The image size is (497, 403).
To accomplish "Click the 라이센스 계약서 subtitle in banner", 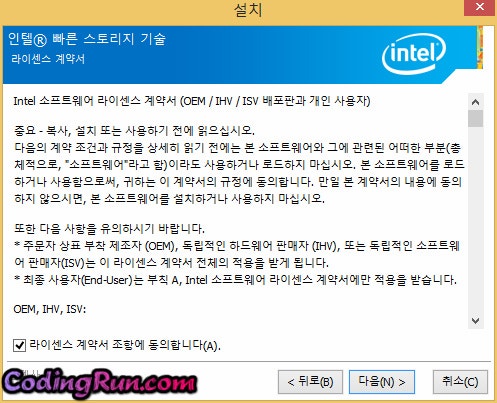I will click(x=48, y=59).
